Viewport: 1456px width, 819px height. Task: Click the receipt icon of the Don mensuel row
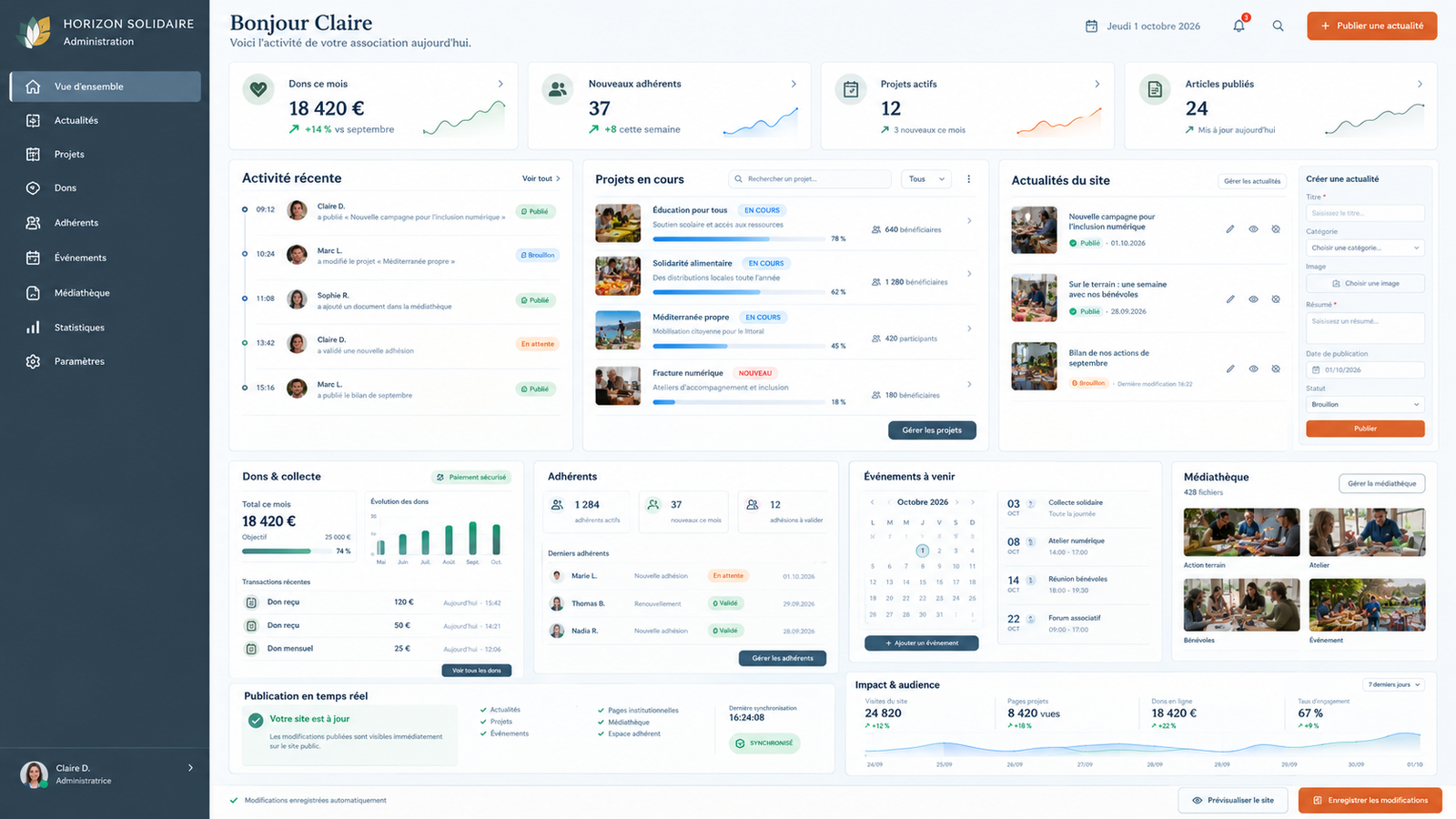coord(251,649)
